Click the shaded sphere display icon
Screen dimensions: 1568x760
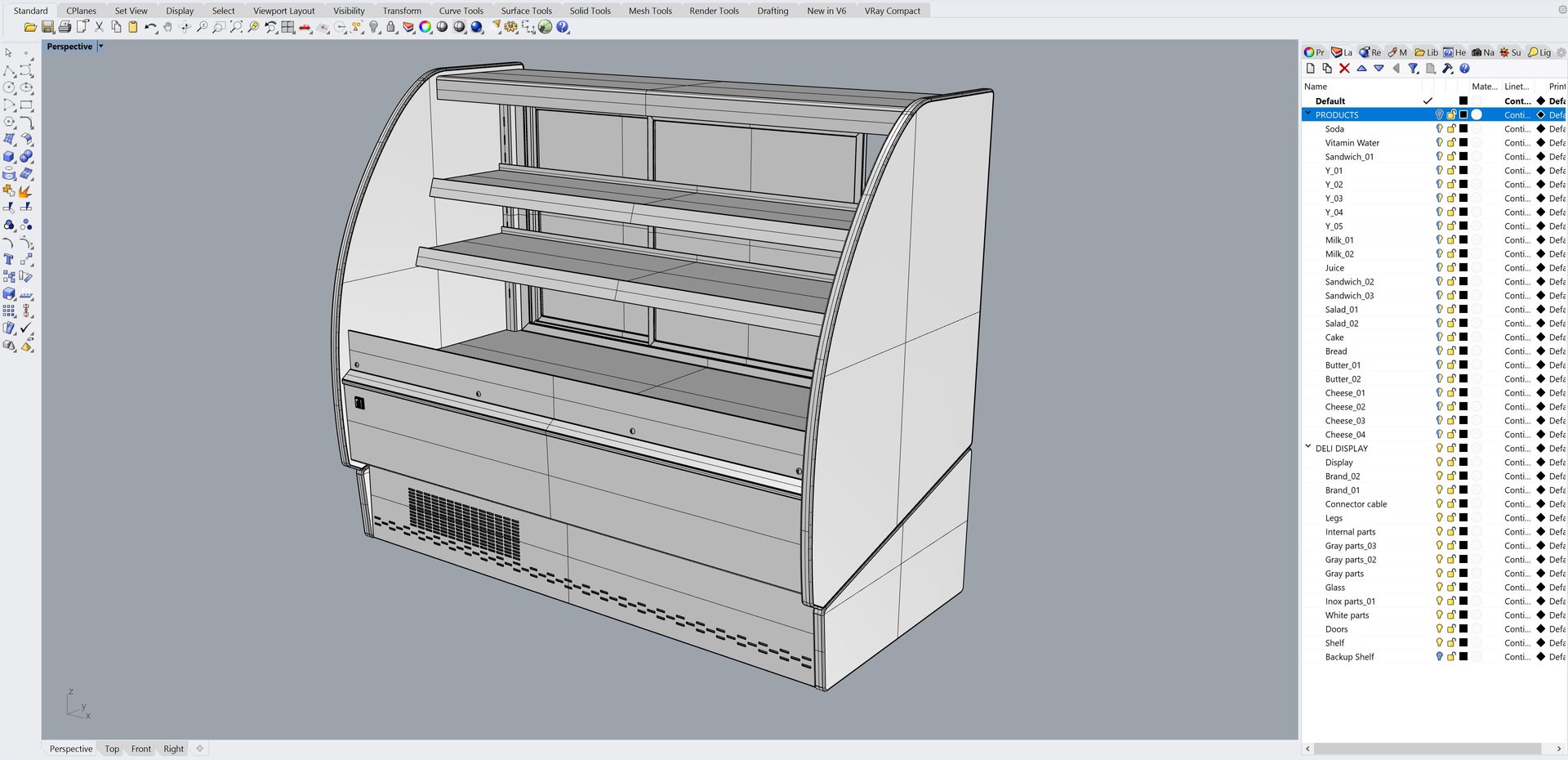point(443,27)
